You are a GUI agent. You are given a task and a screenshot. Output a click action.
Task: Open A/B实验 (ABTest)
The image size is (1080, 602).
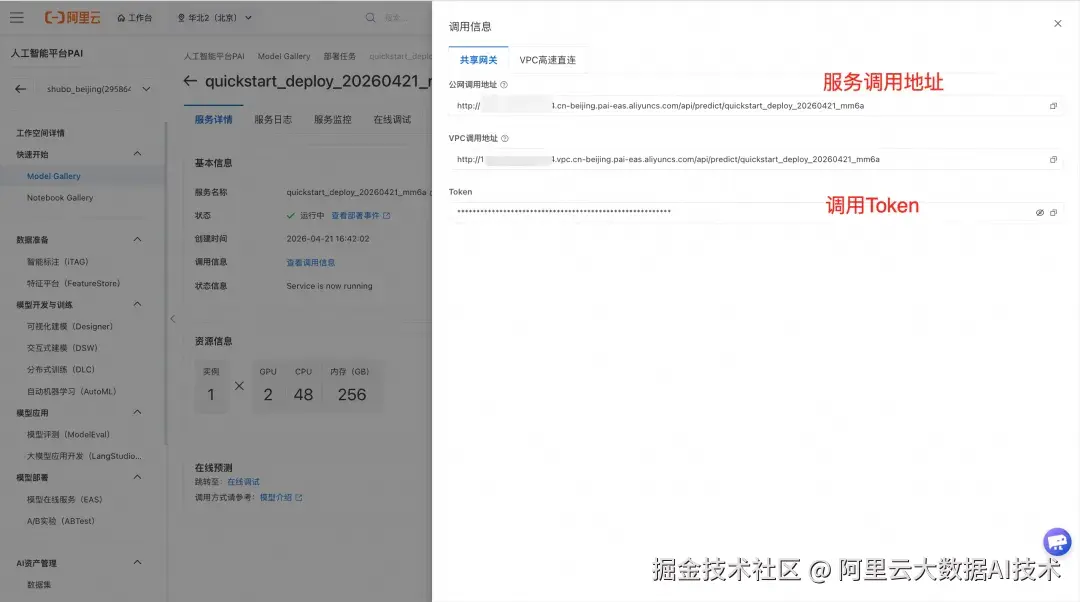pos(61,521)
